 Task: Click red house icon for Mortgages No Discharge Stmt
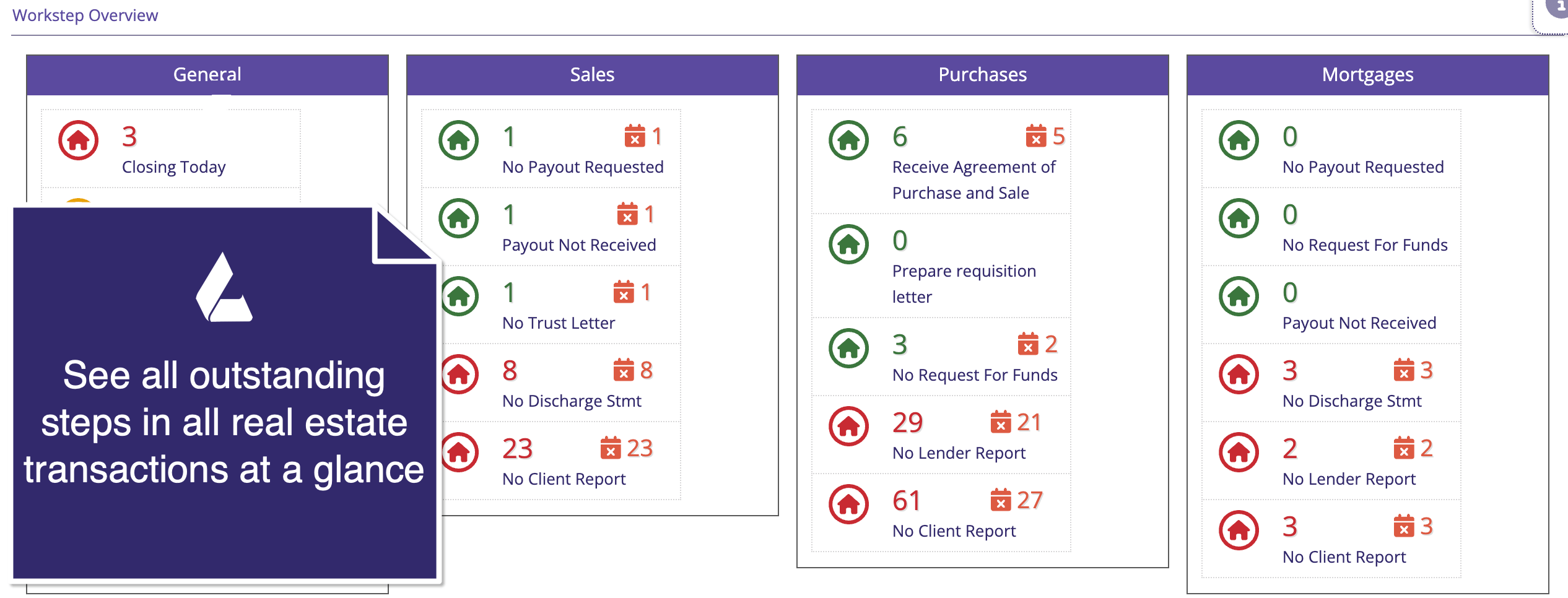pos(1239,375)
